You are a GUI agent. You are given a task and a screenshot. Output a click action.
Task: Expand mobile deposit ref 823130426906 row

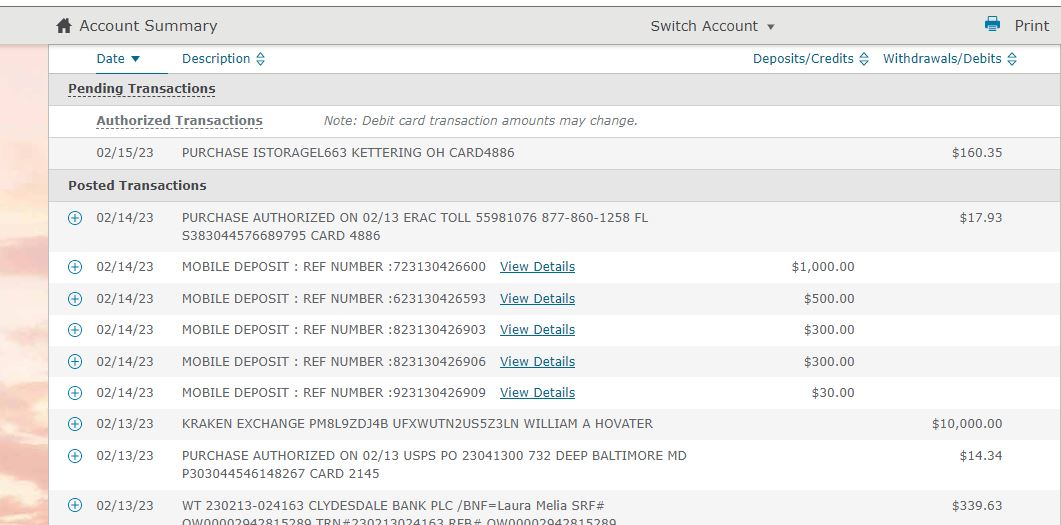click(75, 361)
